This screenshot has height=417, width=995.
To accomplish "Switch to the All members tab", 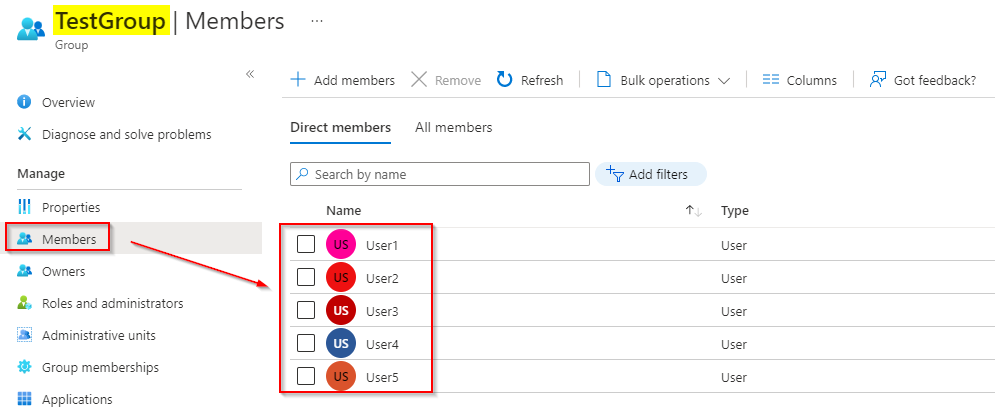I will click(x=453, y=127).
